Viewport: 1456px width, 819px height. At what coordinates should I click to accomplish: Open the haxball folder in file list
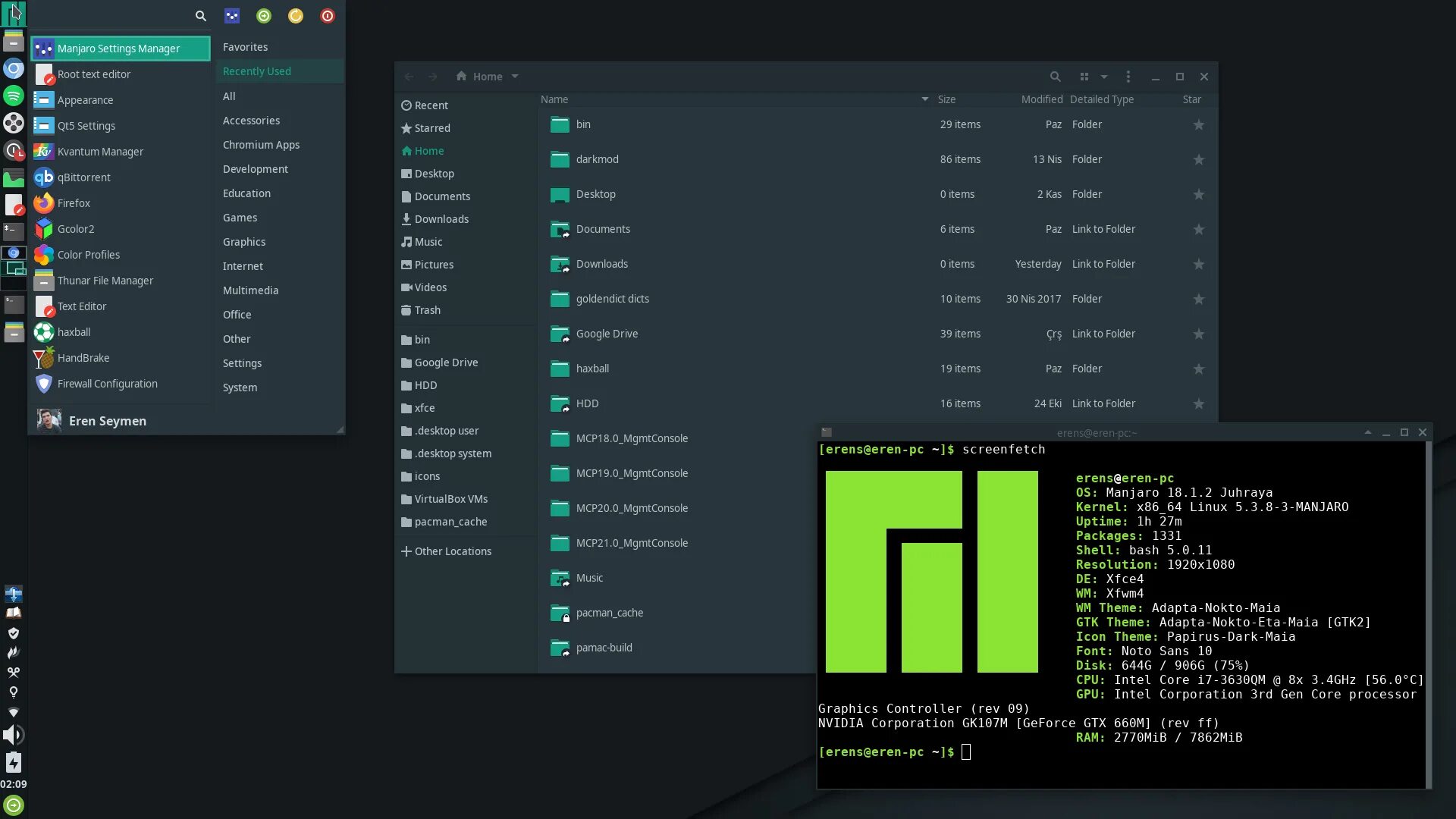tap(592, 369)
